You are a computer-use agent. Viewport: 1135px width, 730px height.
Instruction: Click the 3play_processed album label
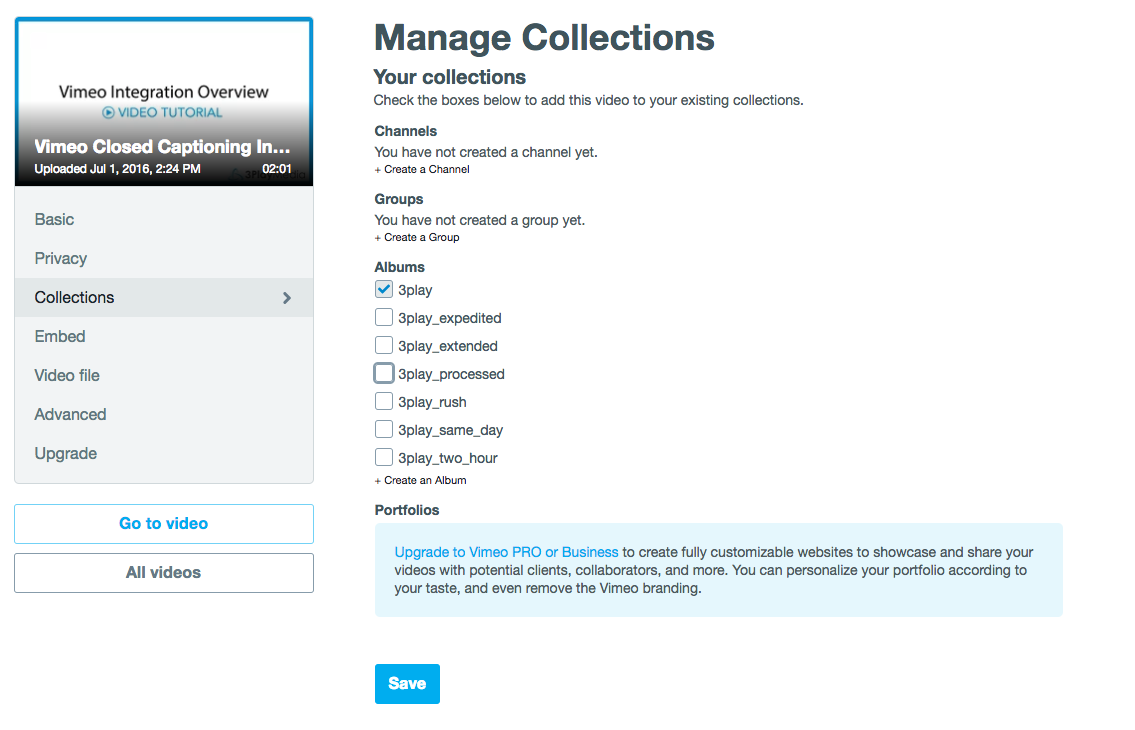(451, 374)
